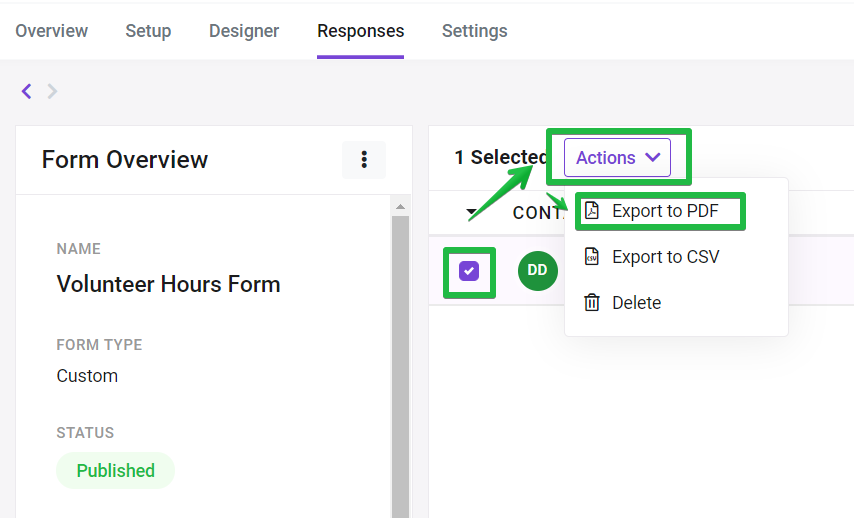Viewport: 854px width, 518px height.
Task: Click the scrollbar up arrow
Action: coord(400,207)
